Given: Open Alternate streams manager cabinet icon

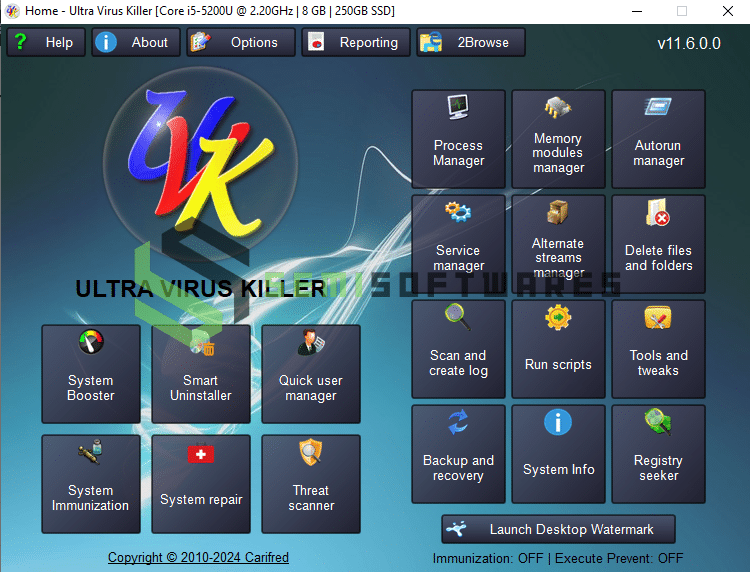Looking at the screenshot, I should tap(558, 212).
